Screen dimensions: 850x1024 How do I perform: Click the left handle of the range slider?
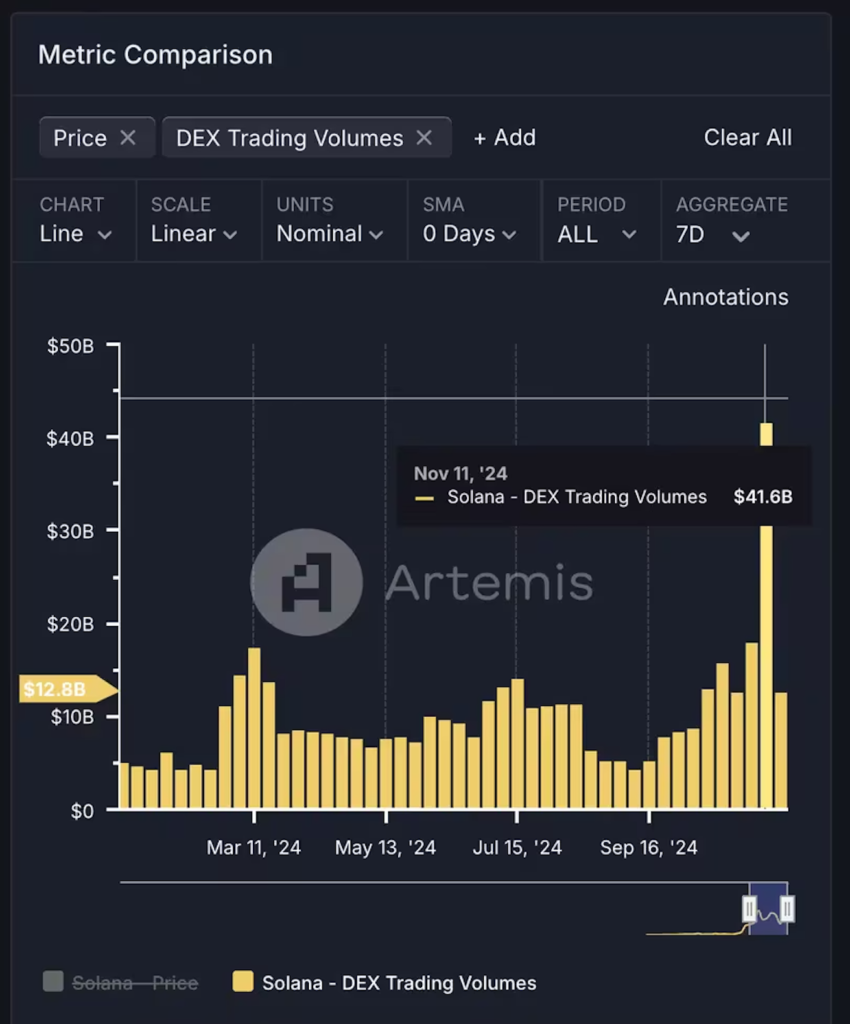coord(749,908)
